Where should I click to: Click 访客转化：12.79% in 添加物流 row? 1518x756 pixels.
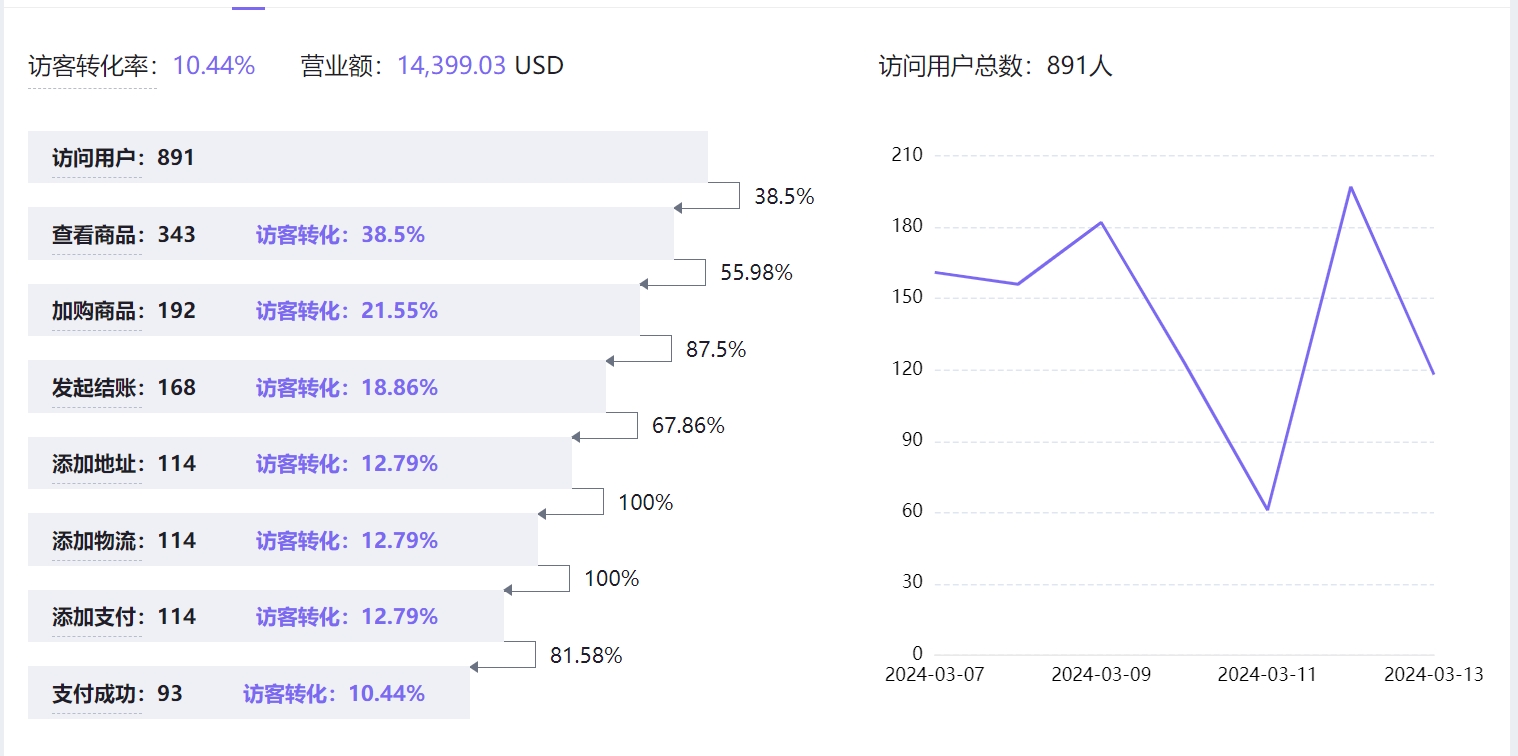[x=347, y=541]
